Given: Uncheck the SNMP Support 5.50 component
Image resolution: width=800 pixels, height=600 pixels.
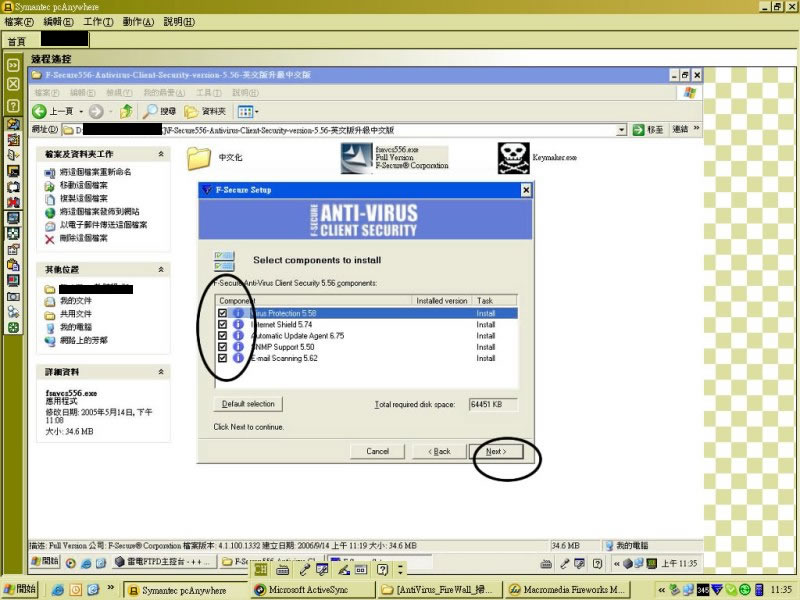Looking at the screenshot, I should [222, 347].
